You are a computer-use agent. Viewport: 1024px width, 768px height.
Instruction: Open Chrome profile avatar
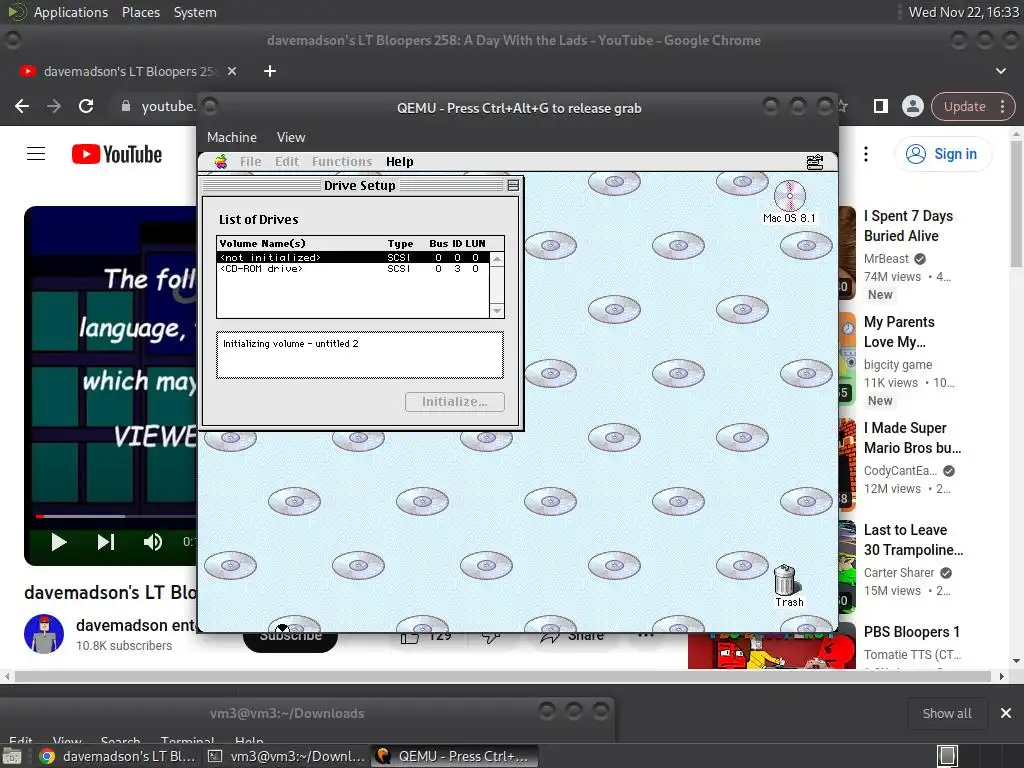tap(912, 106)
